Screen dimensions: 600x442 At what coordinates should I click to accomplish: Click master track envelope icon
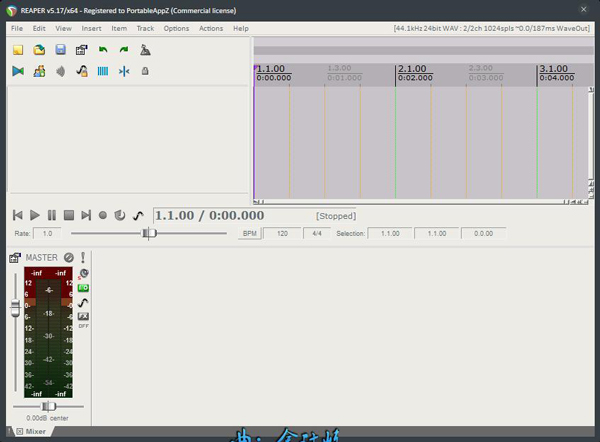pos(83,303)
